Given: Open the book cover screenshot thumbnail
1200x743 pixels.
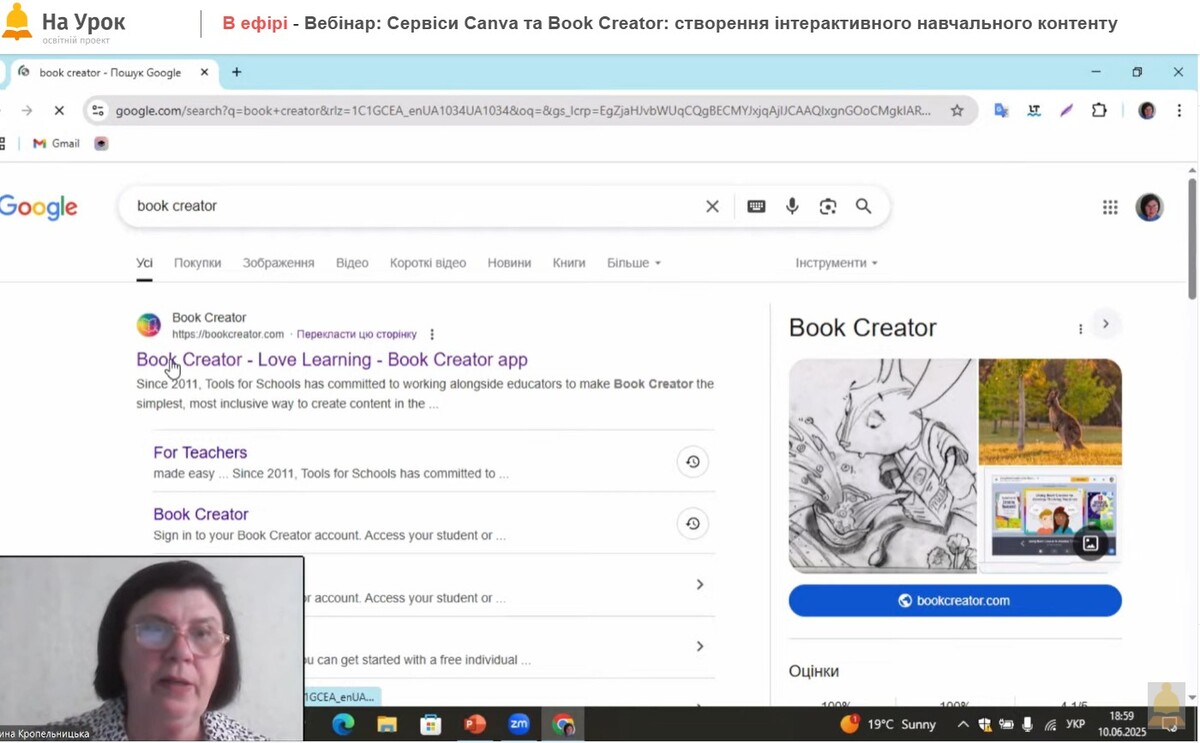Looking at the screenshot, I should pos(1050,520).
